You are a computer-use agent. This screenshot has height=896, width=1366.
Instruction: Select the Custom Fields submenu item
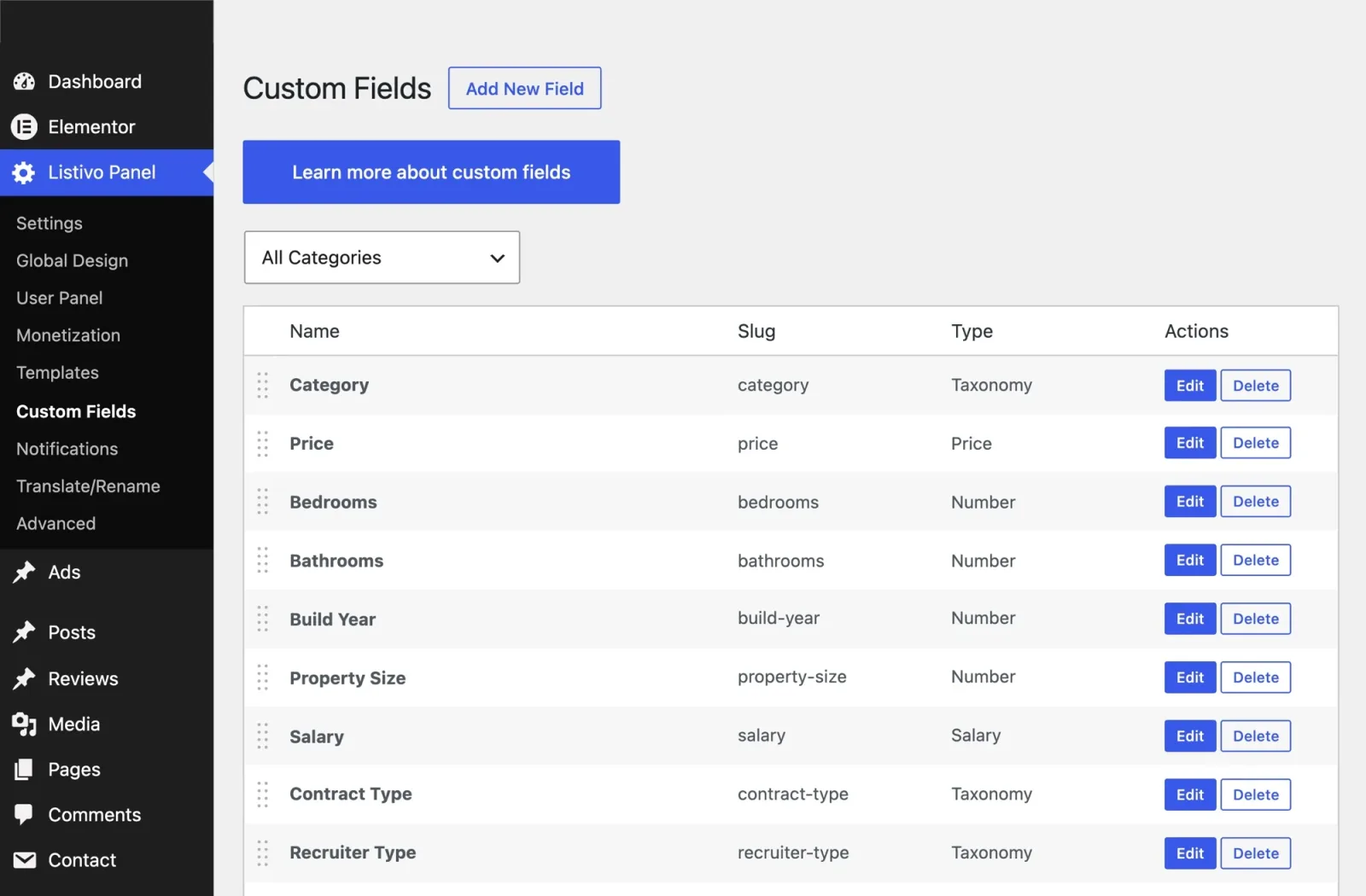click(76, 411)
